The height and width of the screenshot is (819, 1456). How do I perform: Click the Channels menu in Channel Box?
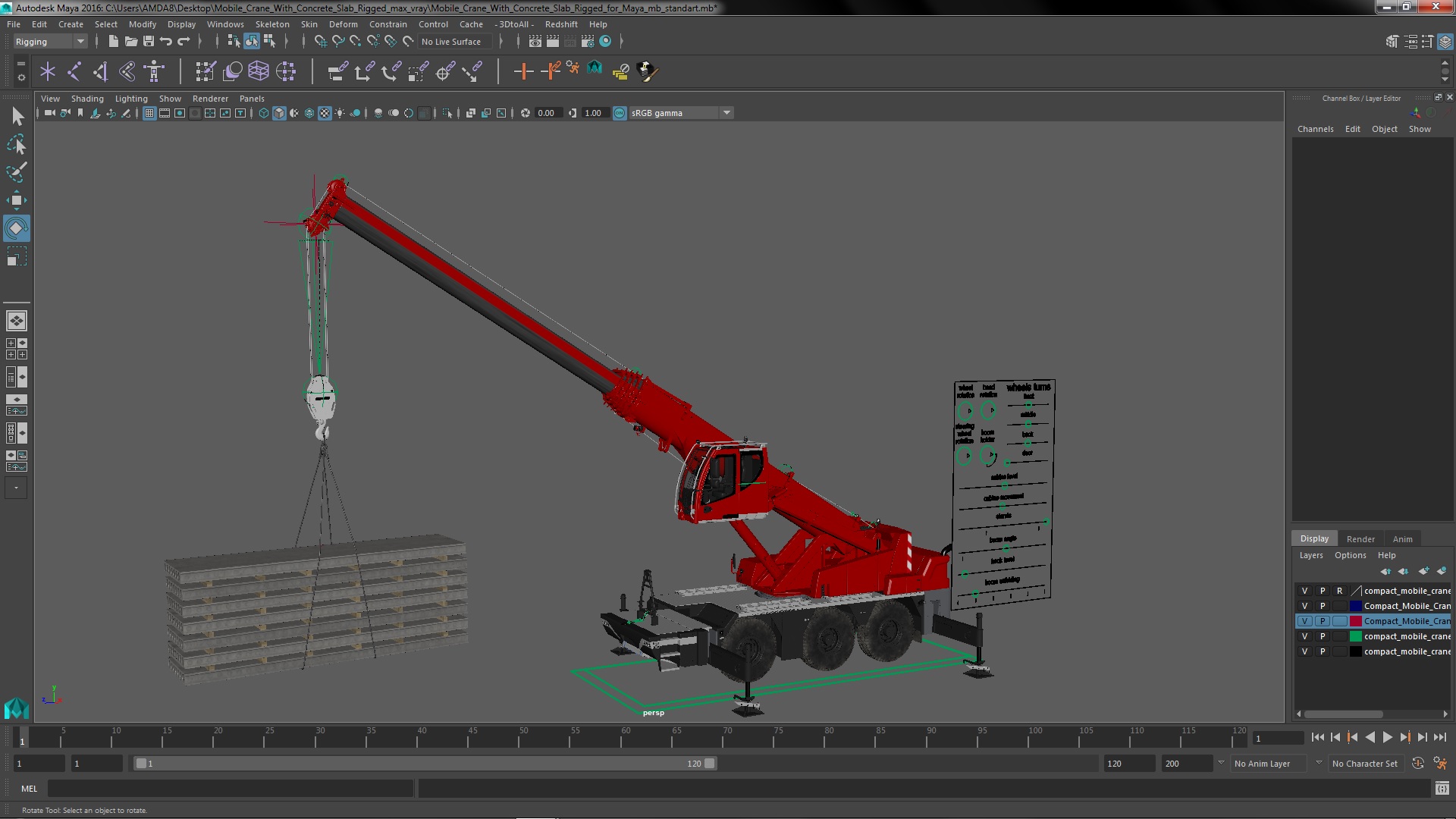pos(1315,129)
